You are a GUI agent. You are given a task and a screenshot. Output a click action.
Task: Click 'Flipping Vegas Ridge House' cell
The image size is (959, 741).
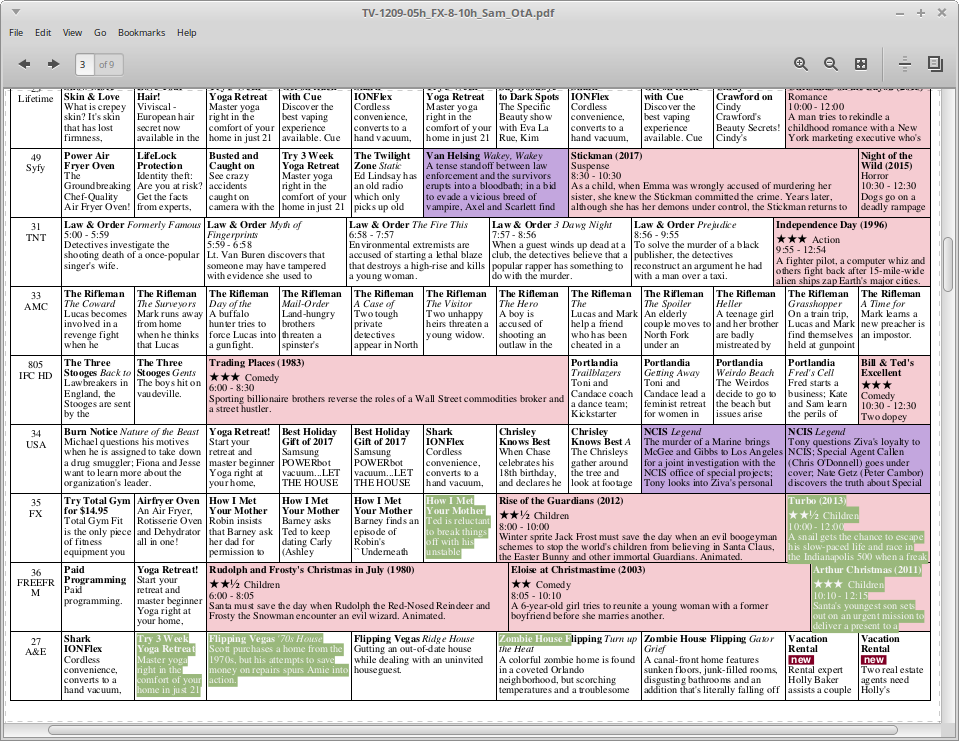tap(424, 665)
